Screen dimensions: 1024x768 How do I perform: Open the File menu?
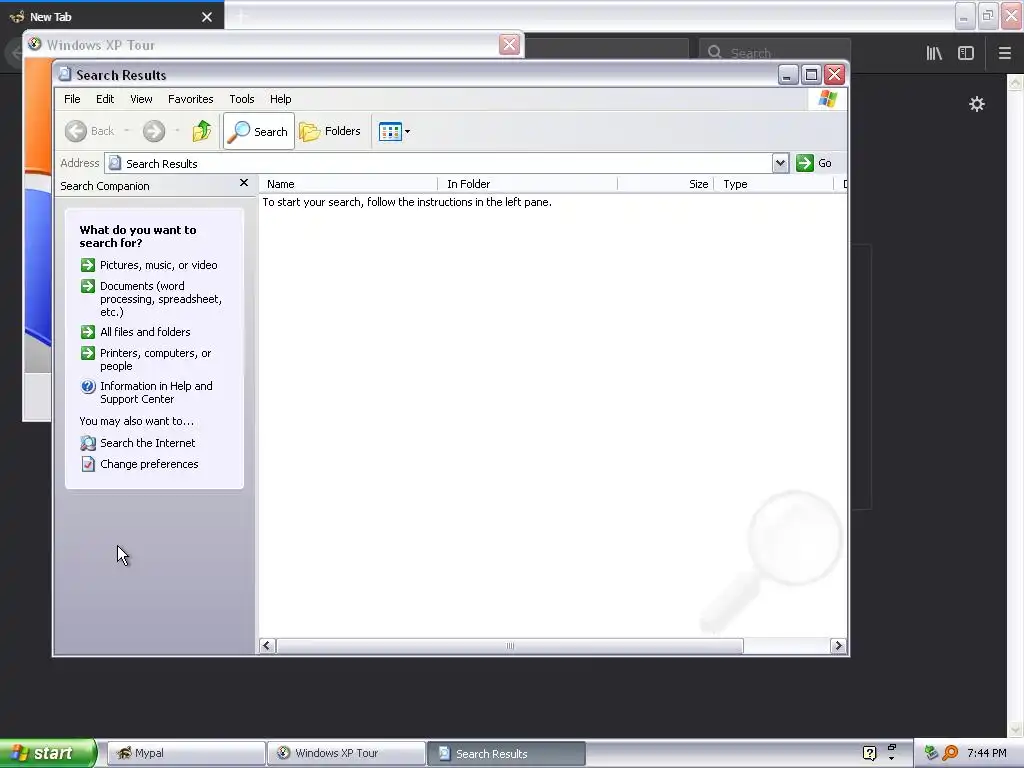tap(72, 99)
